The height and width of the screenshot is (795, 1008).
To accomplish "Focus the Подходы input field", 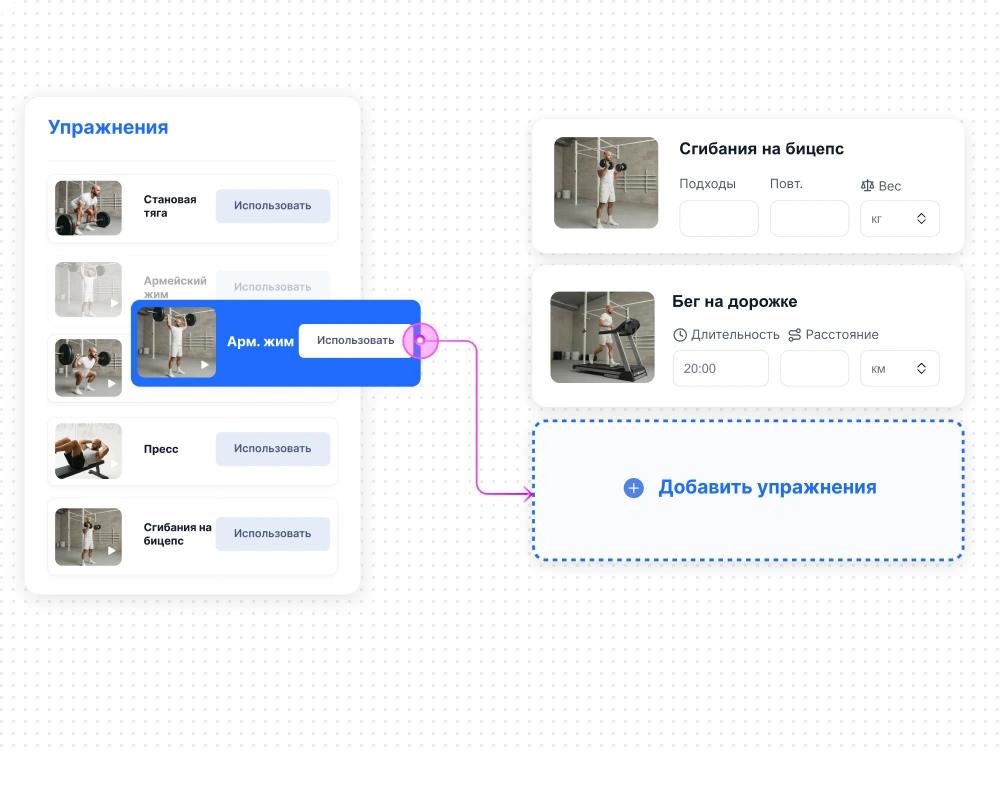I will (x=719, y=219).
